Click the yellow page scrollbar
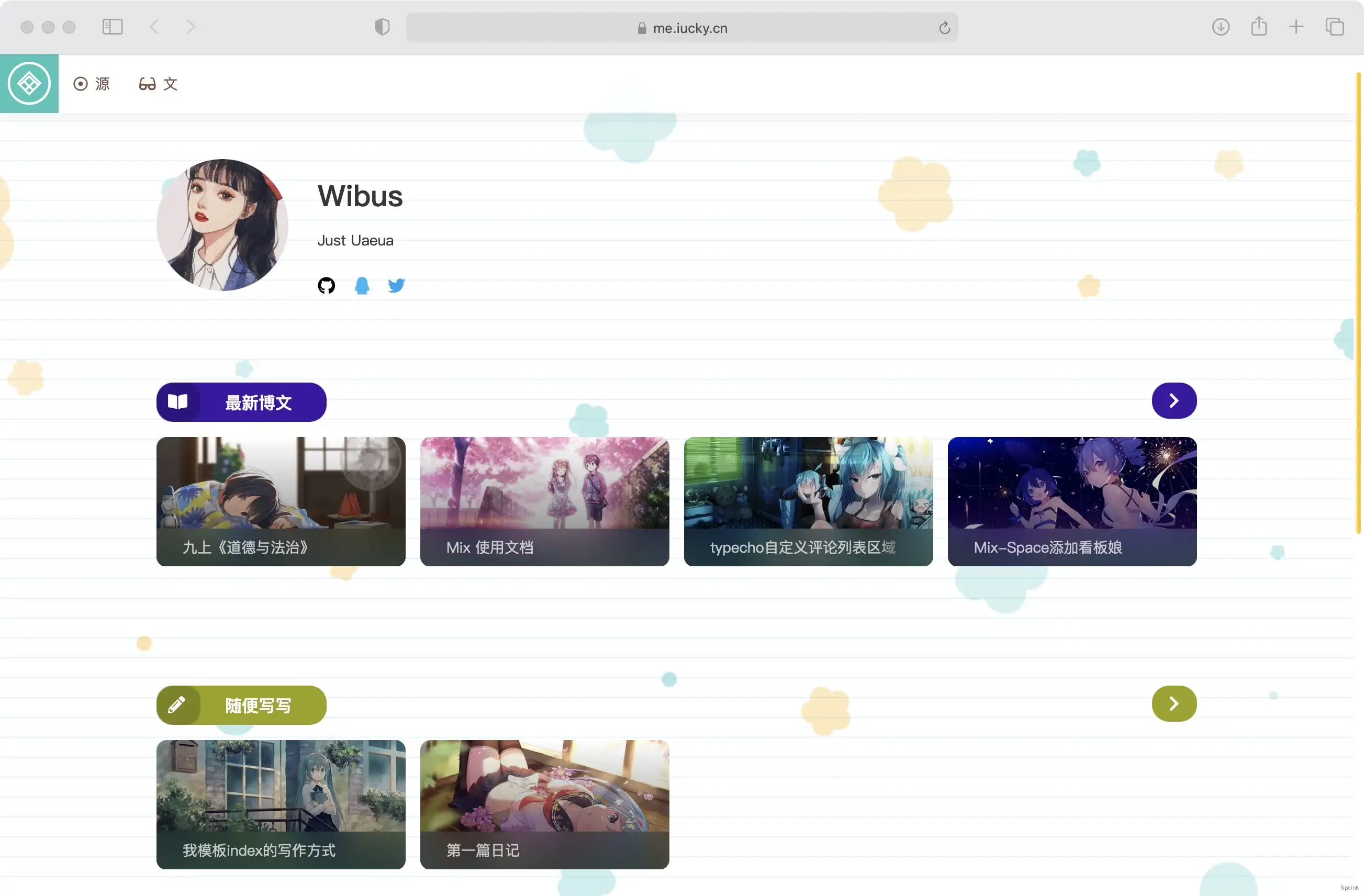This screenshot has height=896, width=1364. pyautogui.click(x=1358, y=304)
